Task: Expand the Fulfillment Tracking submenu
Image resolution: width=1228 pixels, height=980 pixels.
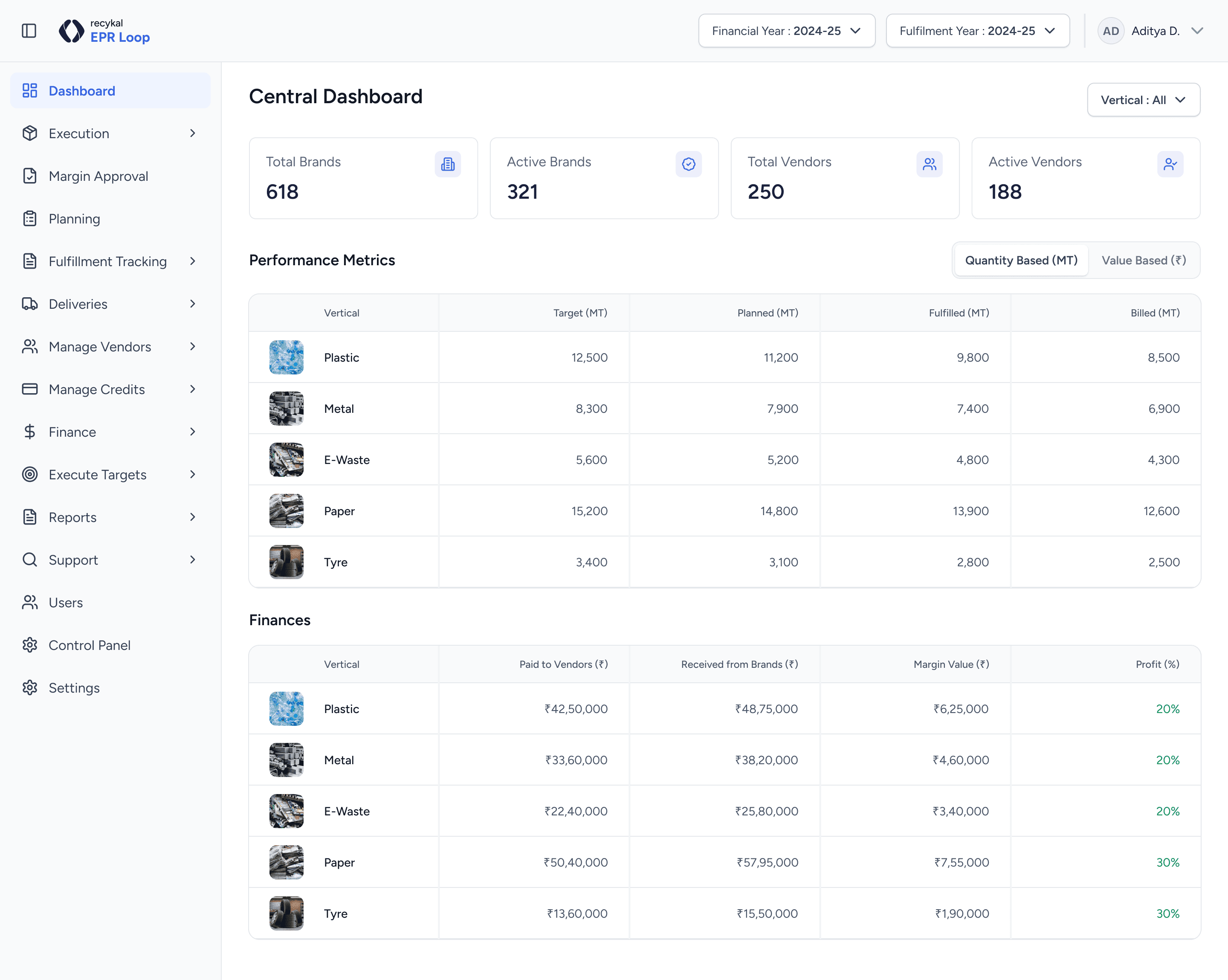Action: 193,261
